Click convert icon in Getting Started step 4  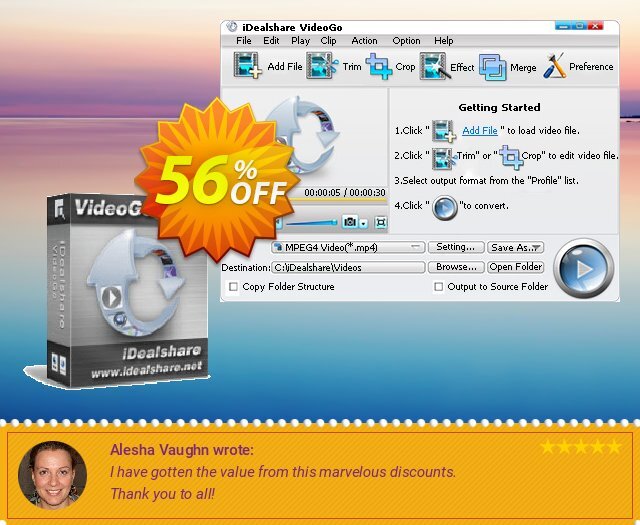(444, 207)
